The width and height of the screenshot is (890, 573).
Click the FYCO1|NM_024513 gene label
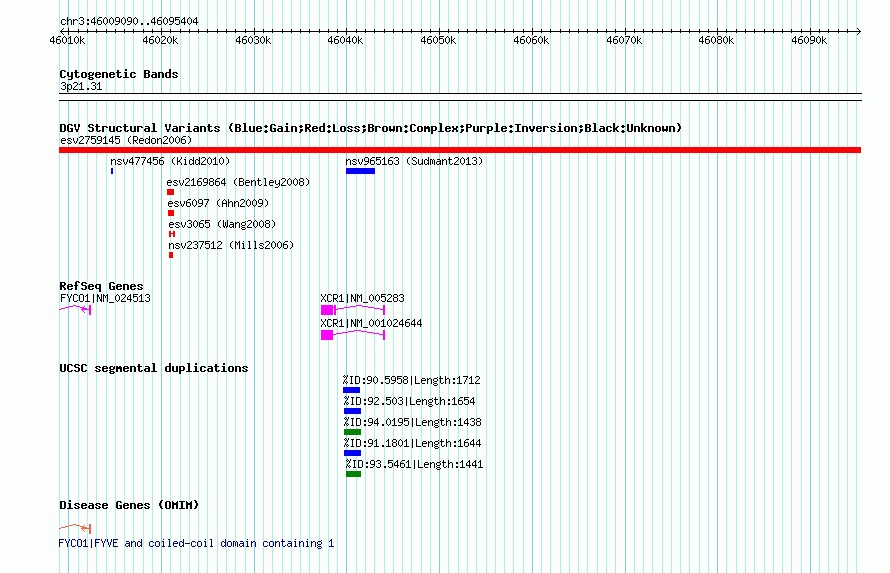[105, 298]
